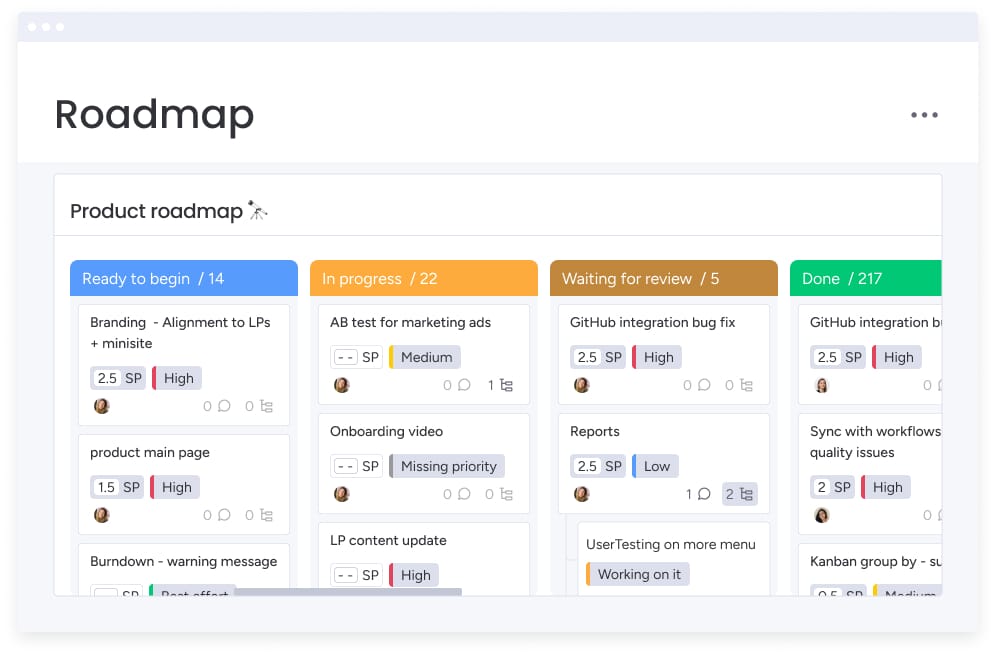
Task: Open Low priority label on Reports card
Action: [656, 466]
